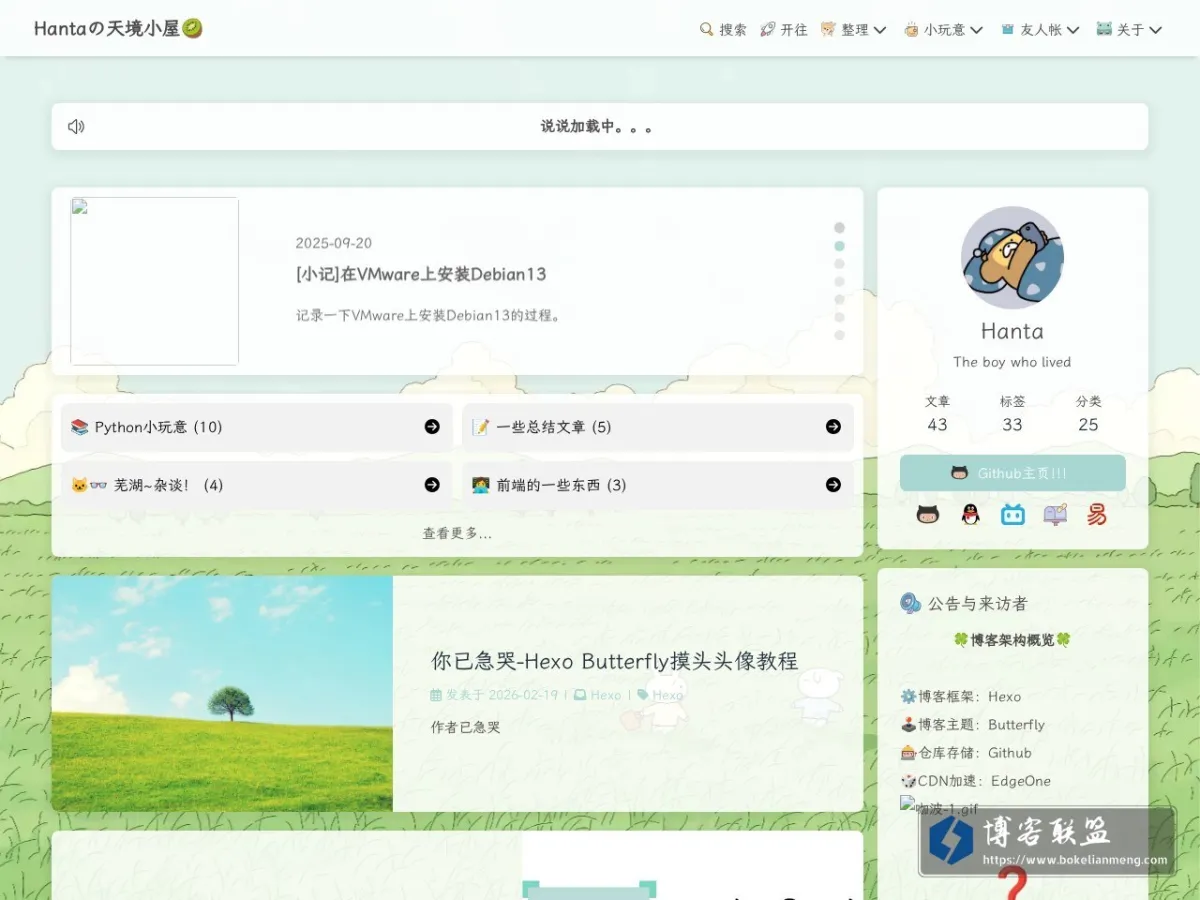Open the Hexo category with inbox icon
The width and height of the screenshot is (1200, 900).
point(597,695)
